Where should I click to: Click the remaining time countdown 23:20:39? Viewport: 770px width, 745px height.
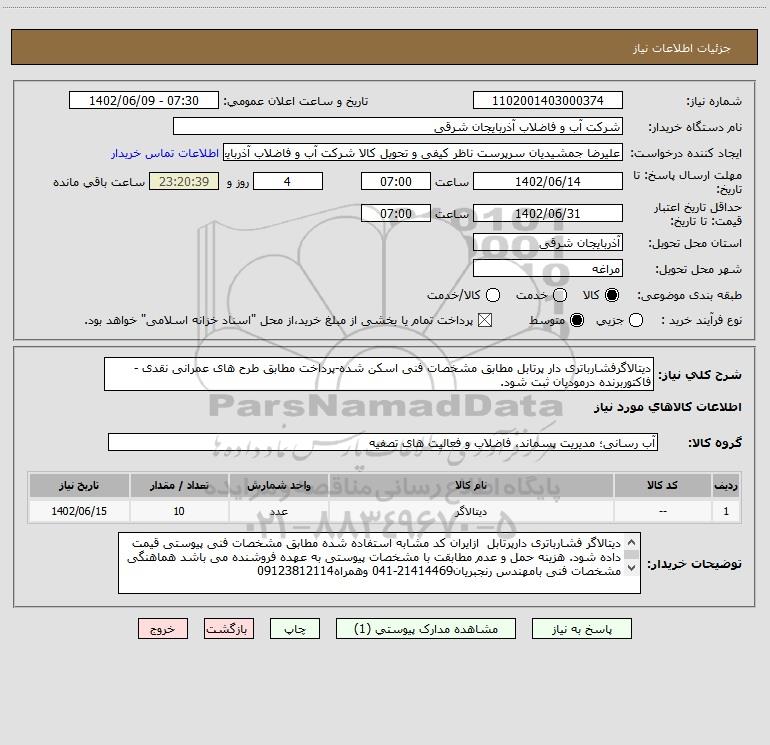(x=184, y=181)
